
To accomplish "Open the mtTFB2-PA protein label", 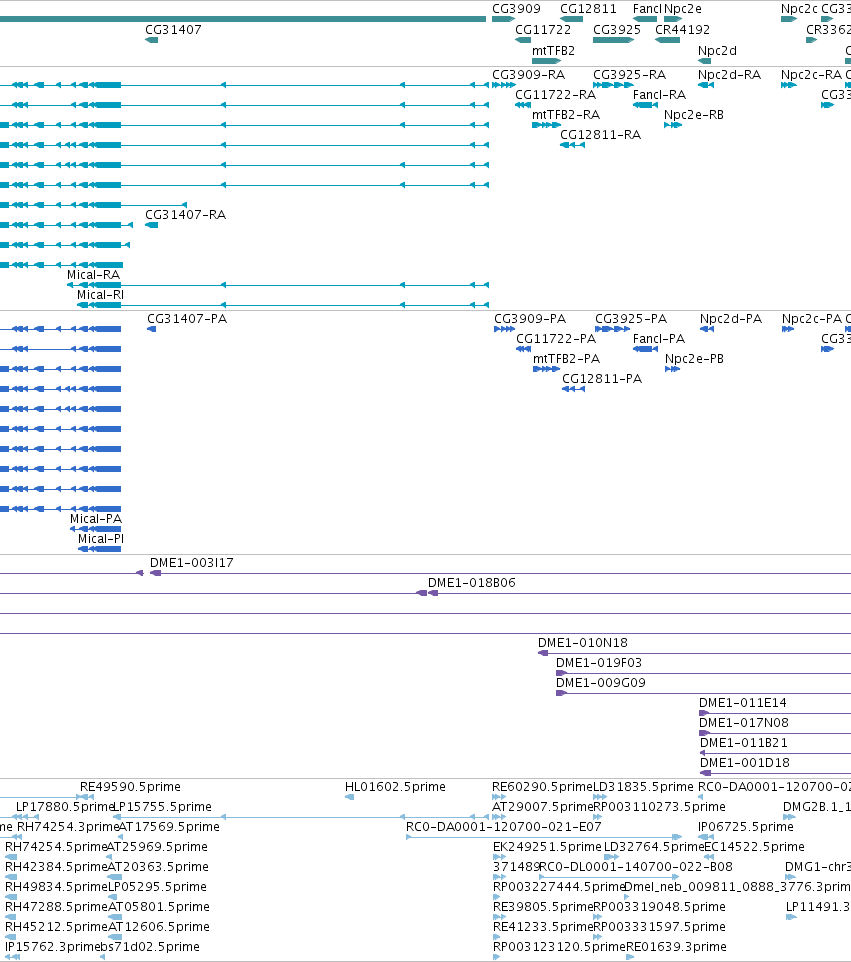I will click(566, 359).
